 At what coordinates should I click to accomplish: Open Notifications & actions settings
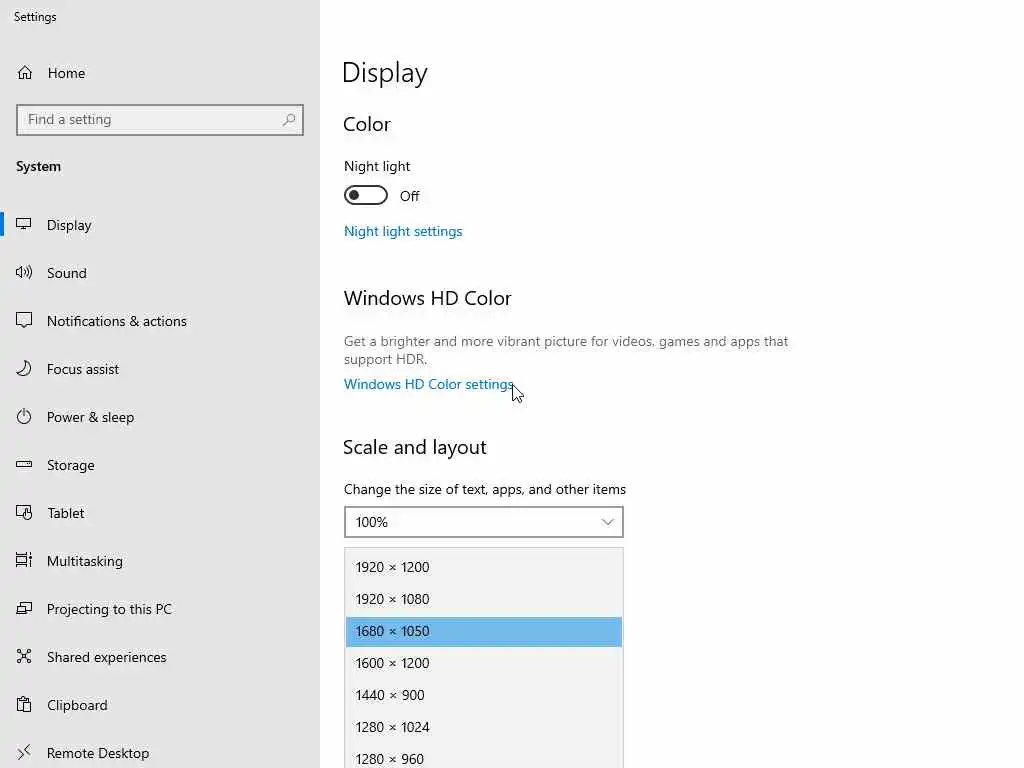[x=117, y=321]
